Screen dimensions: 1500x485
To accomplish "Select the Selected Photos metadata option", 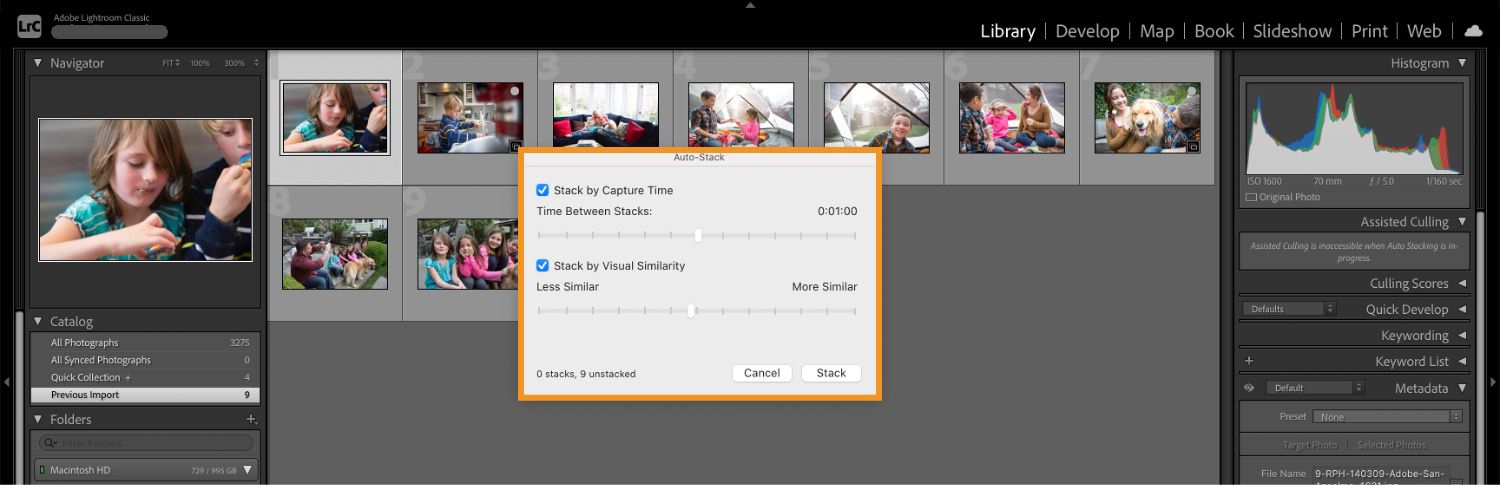I will click(1391, 445).
